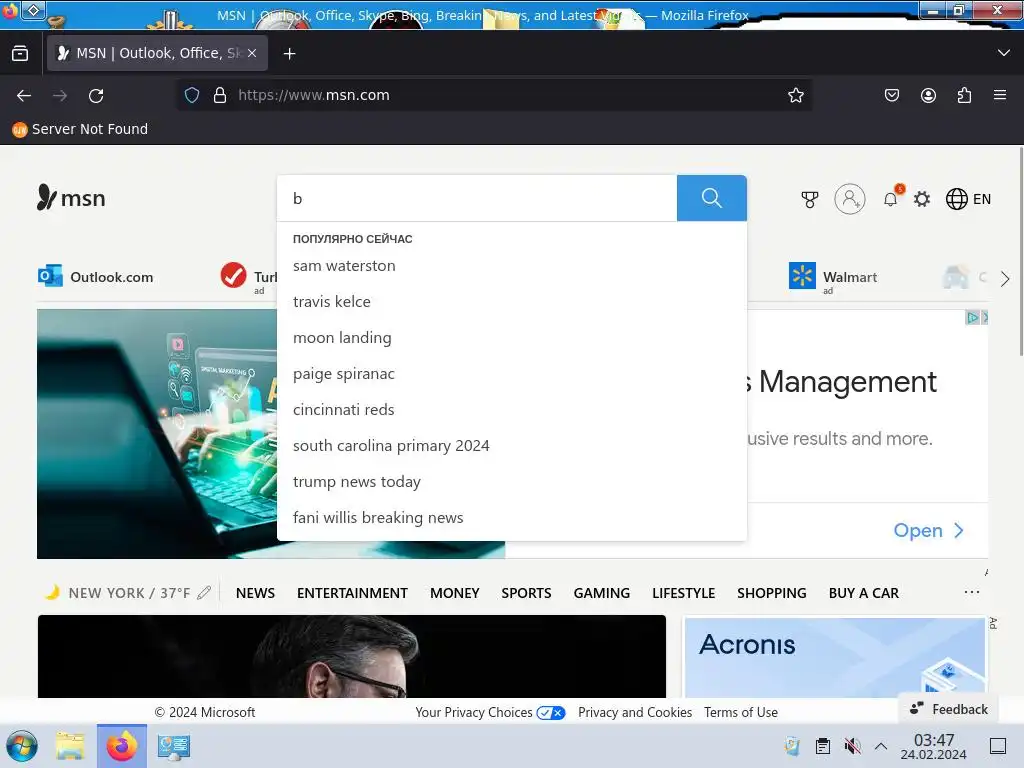Open the Firefox hamburger menu
1024x768 pixels.
coord(1000,95)
